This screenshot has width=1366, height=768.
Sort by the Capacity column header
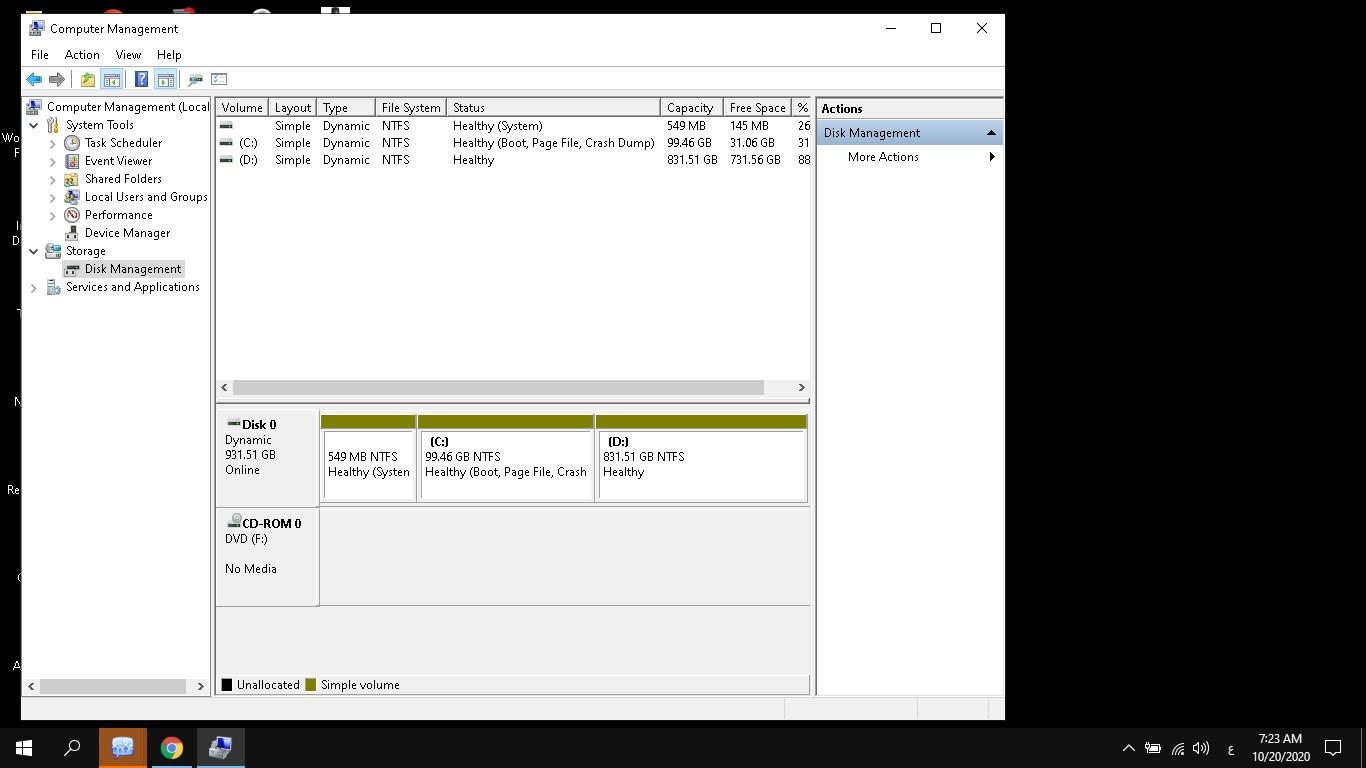pyautogui.click(x=691, y=108)
